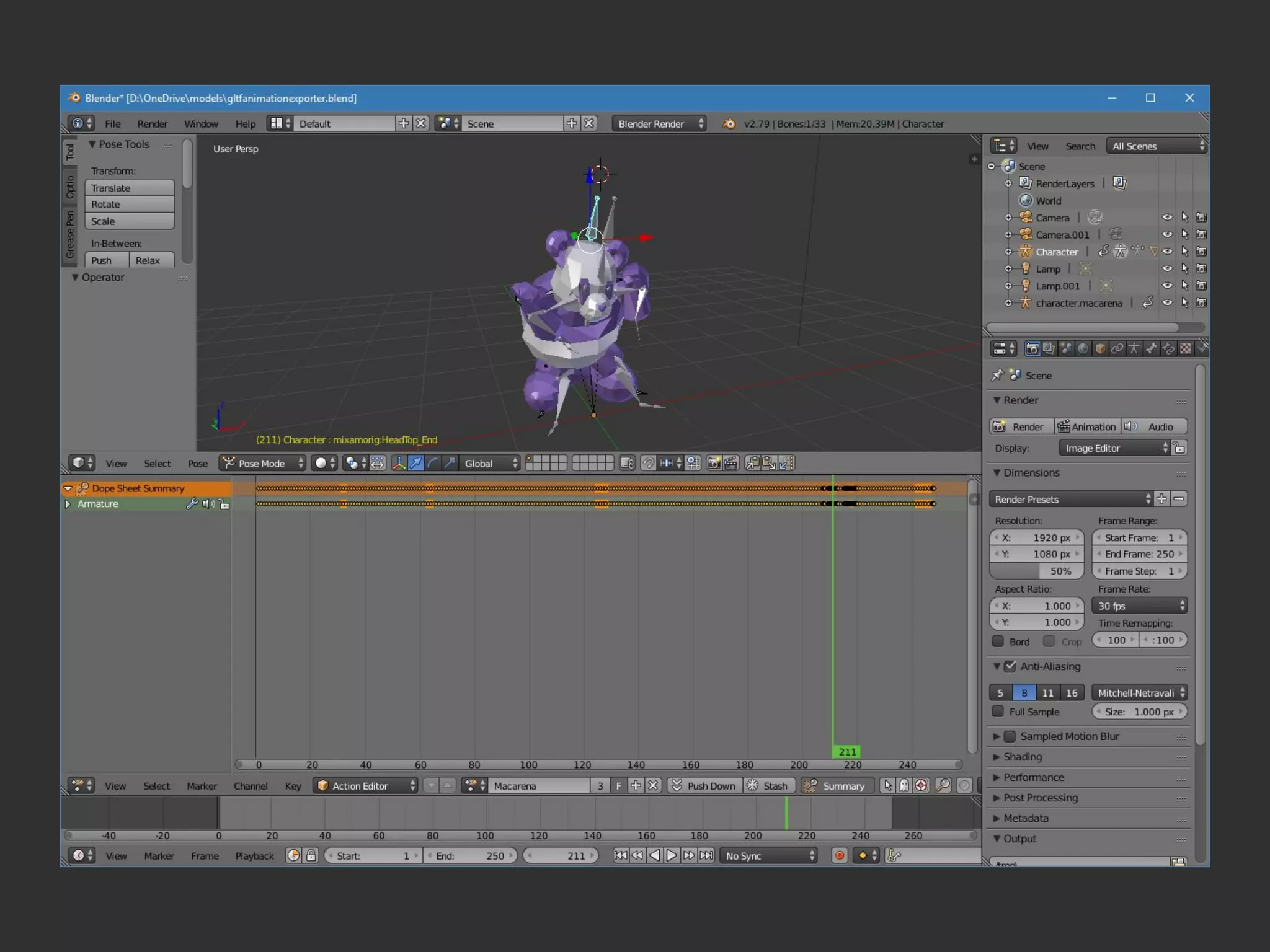Click the Translate button
This screenshot has height=952, width=1270.
(129, 188)
